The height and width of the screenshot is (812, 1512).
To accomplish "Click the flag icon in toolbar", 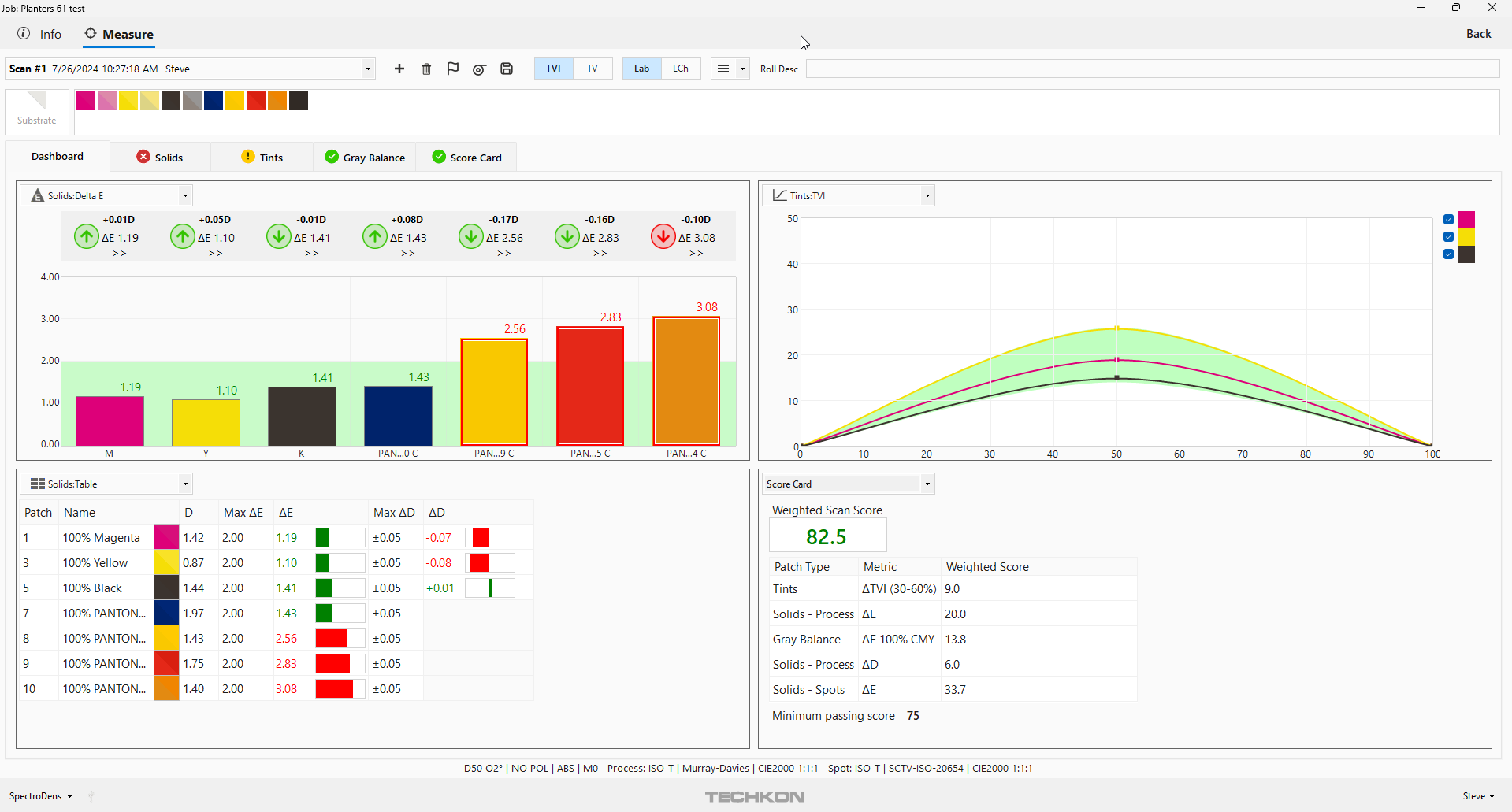I will click(452, 69).
